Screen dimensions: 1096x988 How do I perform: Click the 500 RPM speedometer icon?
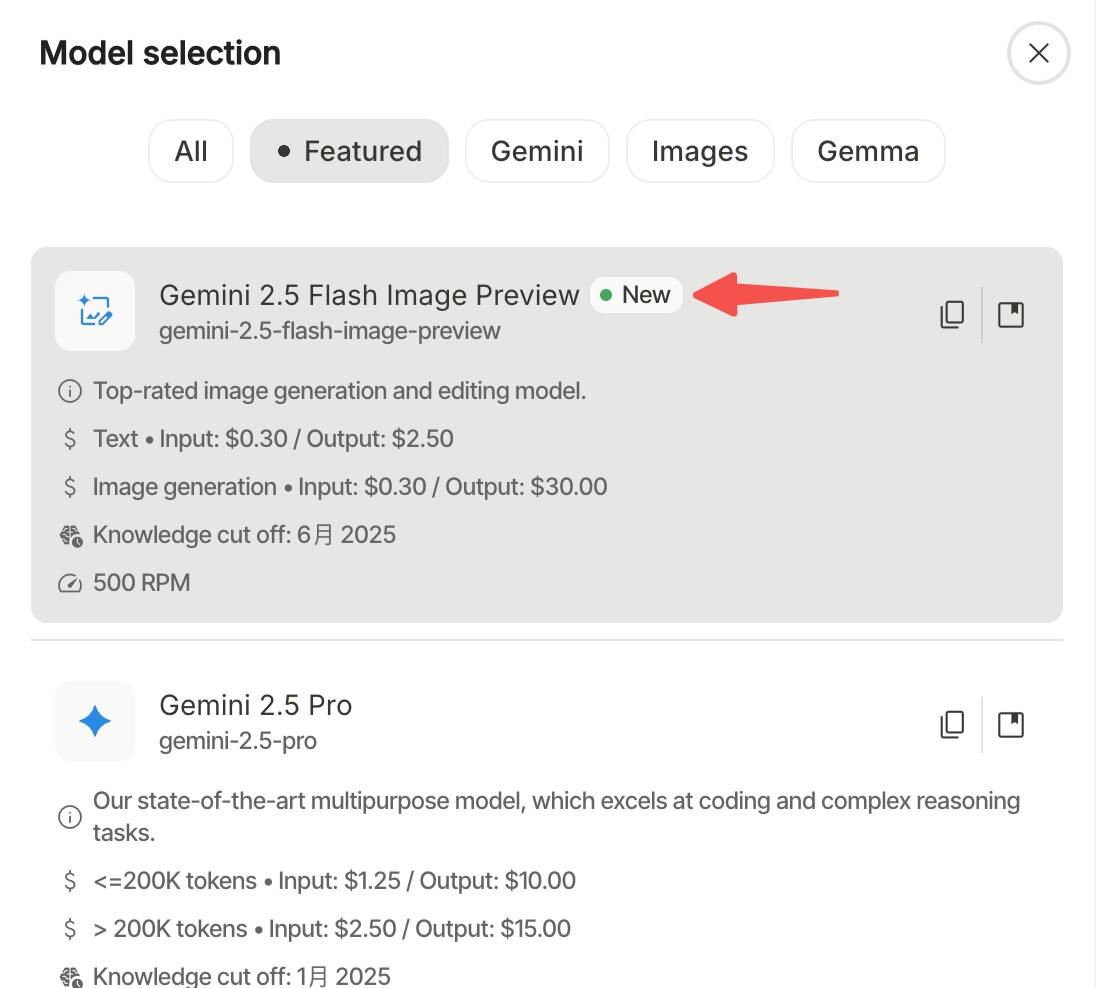coord(70,583)
